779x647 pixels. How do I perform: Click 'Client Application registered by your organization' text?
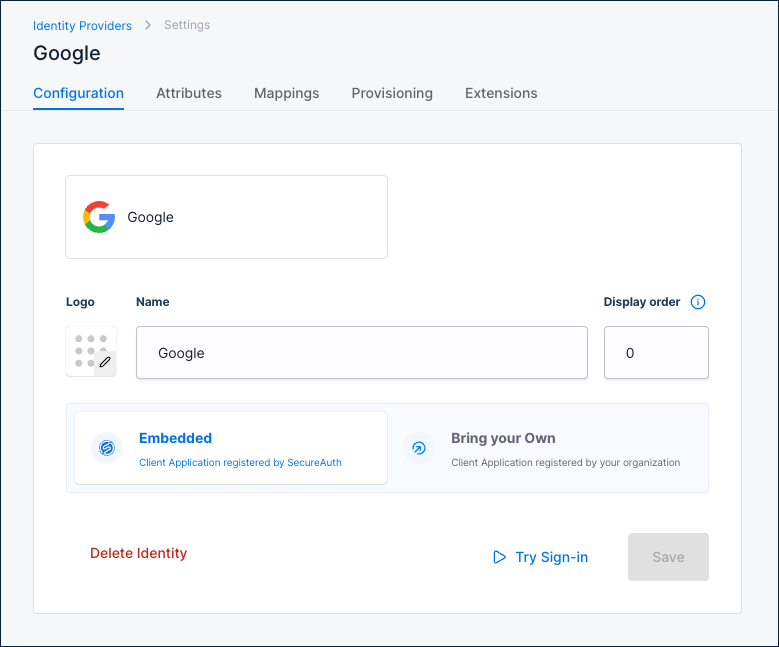(x=565, y=463)
